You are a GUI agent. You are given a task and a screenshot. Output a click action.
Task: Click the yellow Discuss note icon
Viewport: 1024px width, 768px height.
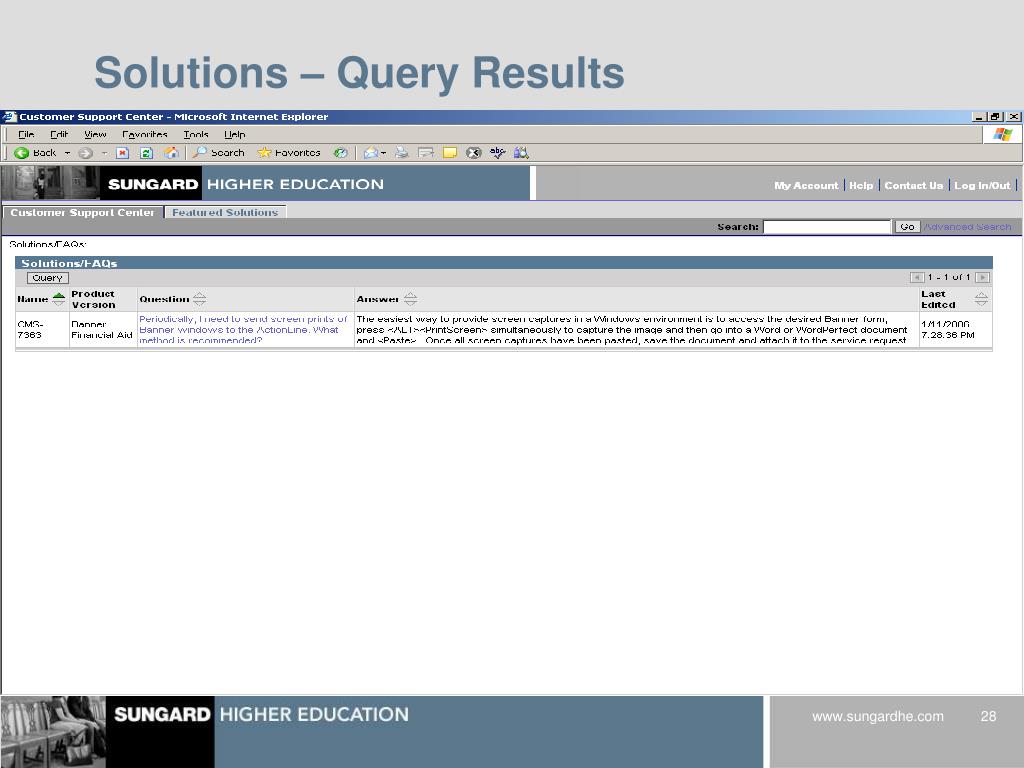click(450, 153)
